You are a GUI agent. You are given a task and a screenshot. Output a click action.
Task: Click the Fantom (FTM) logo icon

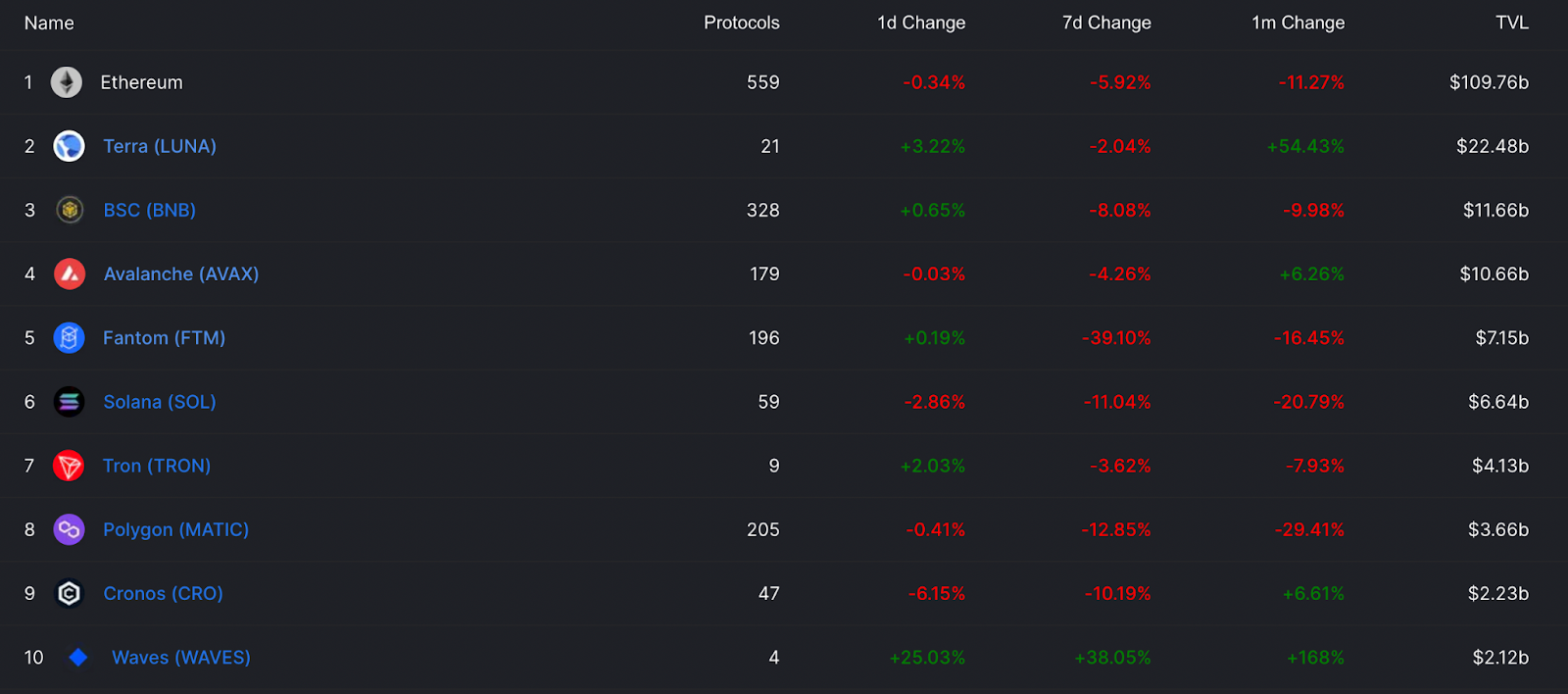[x=69, y=338]
